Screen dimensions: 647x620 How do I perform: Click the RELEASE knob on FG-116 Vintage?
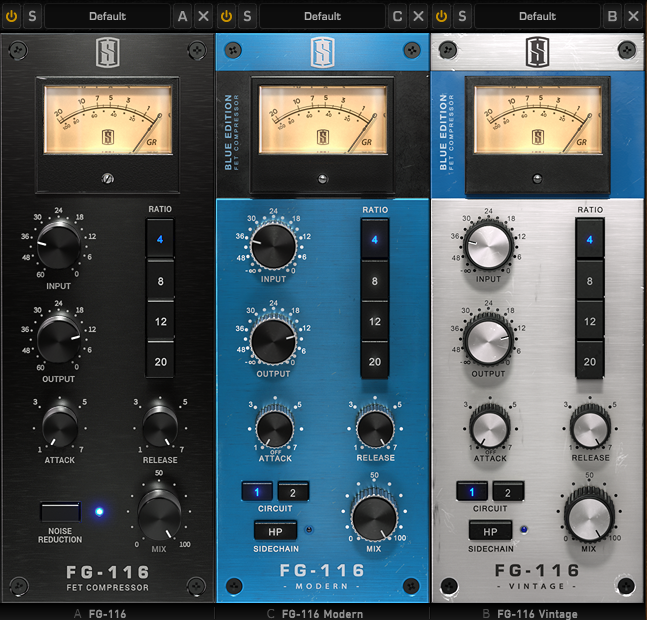click(590, 428)
